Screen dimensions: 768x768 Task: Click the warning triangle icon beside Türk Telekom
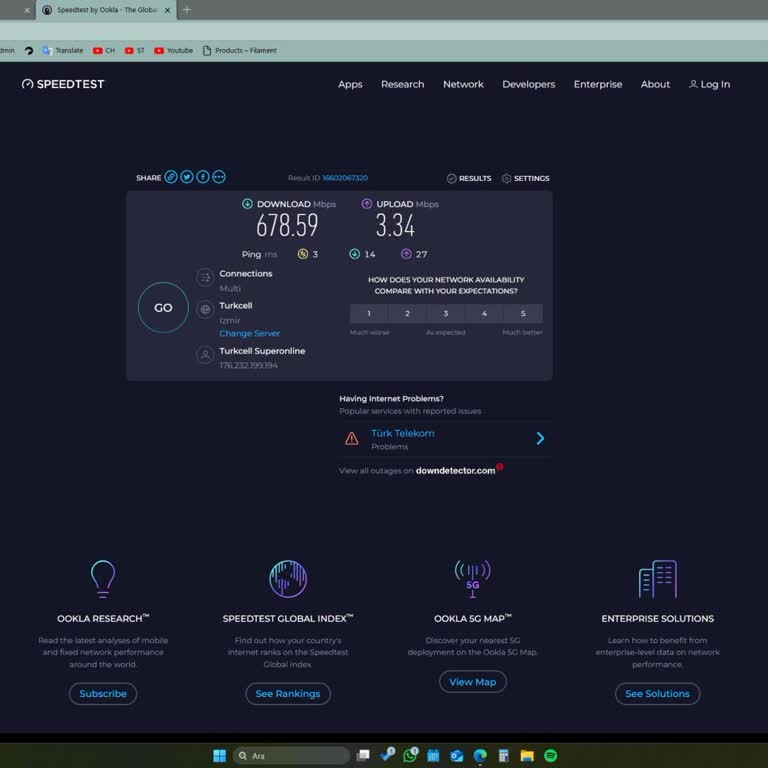351,438
